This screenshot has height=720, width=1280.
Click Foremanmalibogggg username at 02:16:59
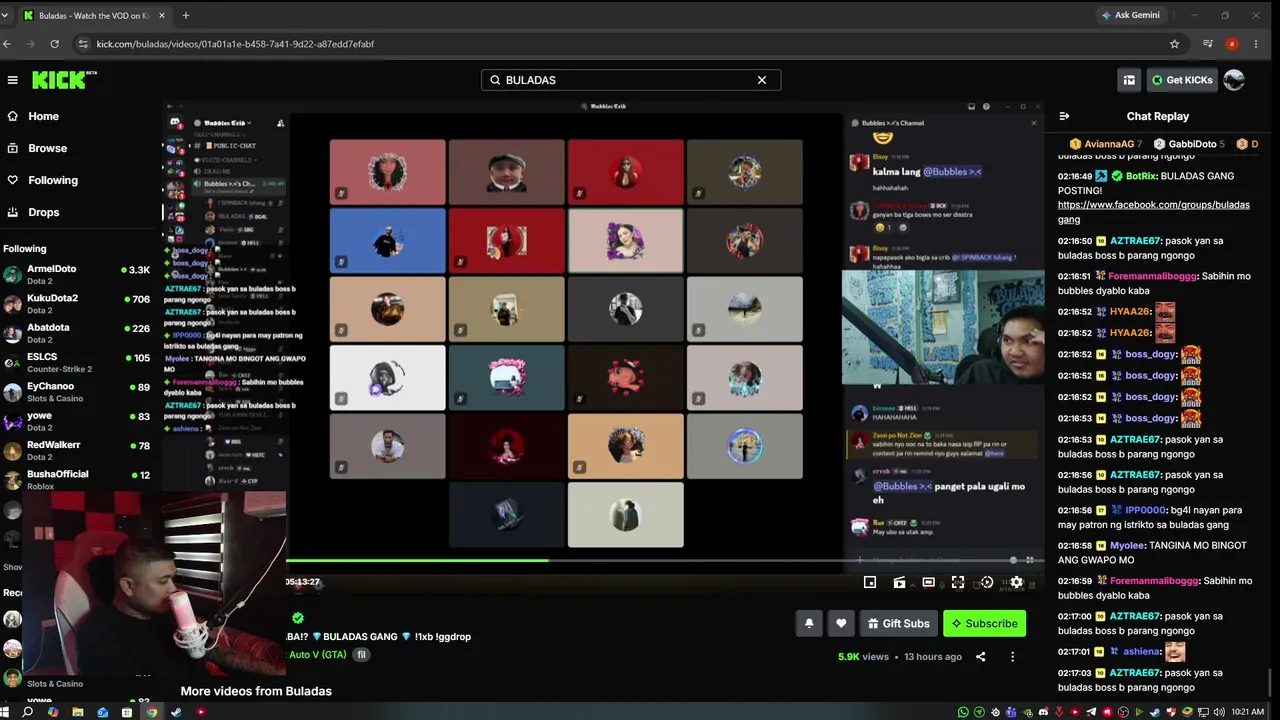click(1154, 581)
